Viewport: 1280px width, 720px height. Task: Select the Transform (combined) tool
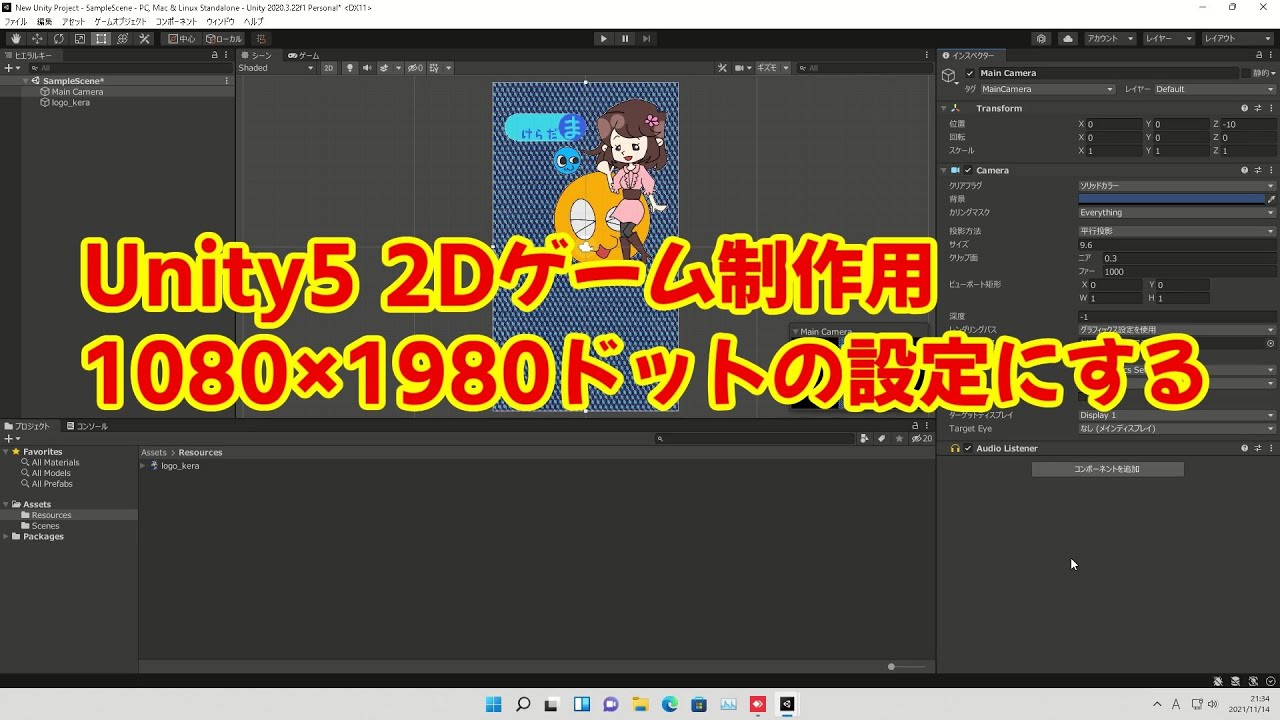click(x=123, y=39)
